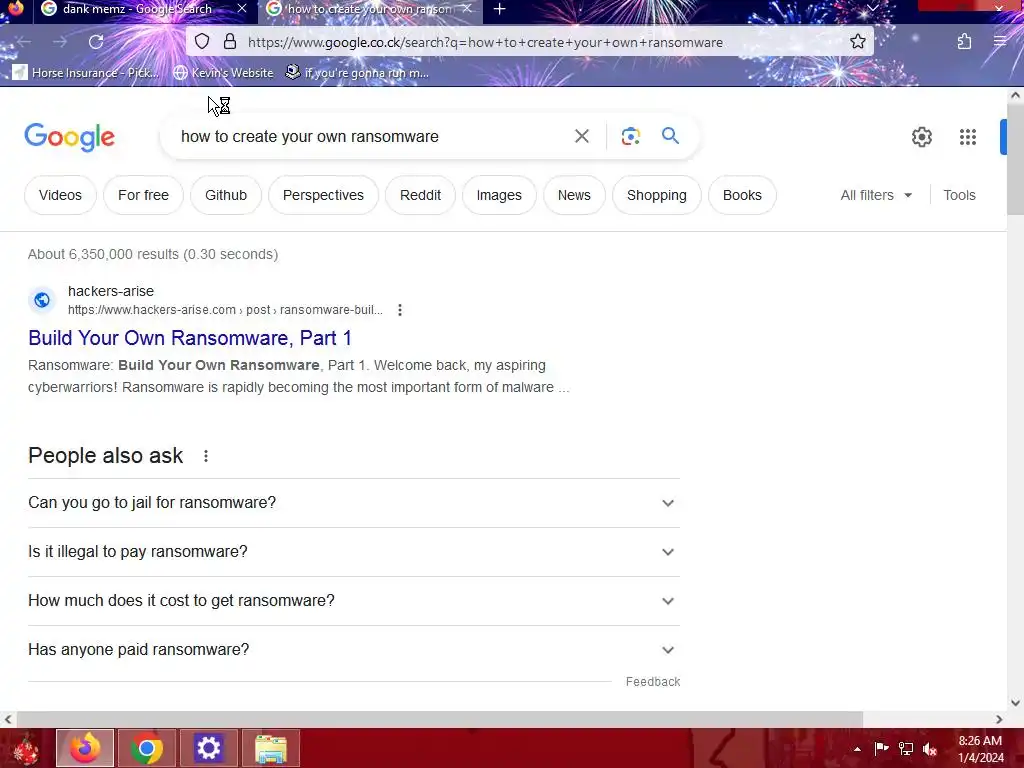Click Firefox in the taskbar
Viewport: 1024px width, 768px height.
point(85,748)
